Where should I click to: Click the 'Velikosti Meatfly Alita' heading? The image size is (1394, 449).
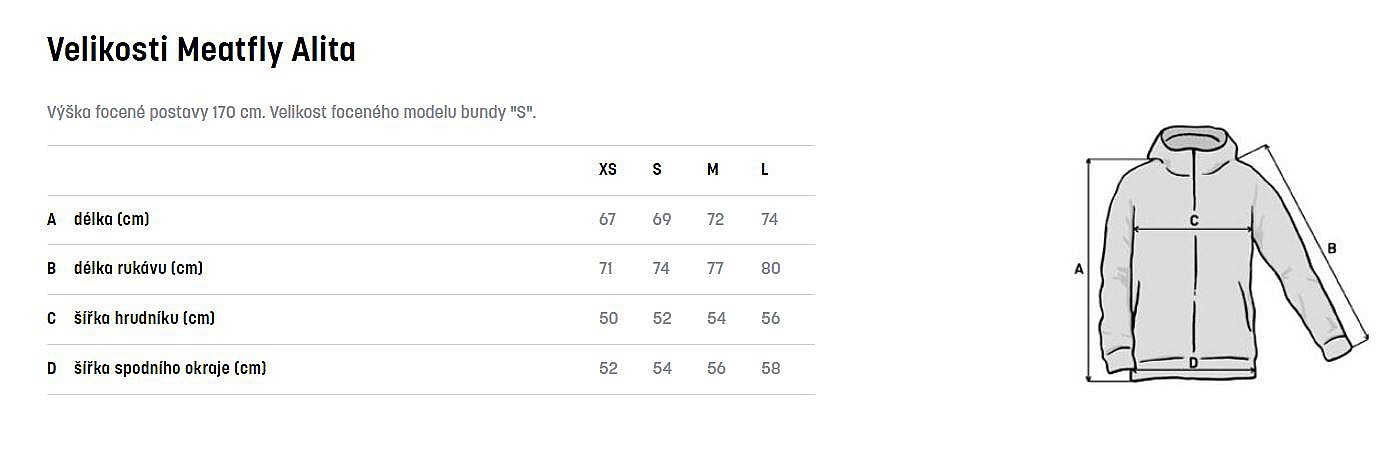pyautogui.click(x=201, y=50)
